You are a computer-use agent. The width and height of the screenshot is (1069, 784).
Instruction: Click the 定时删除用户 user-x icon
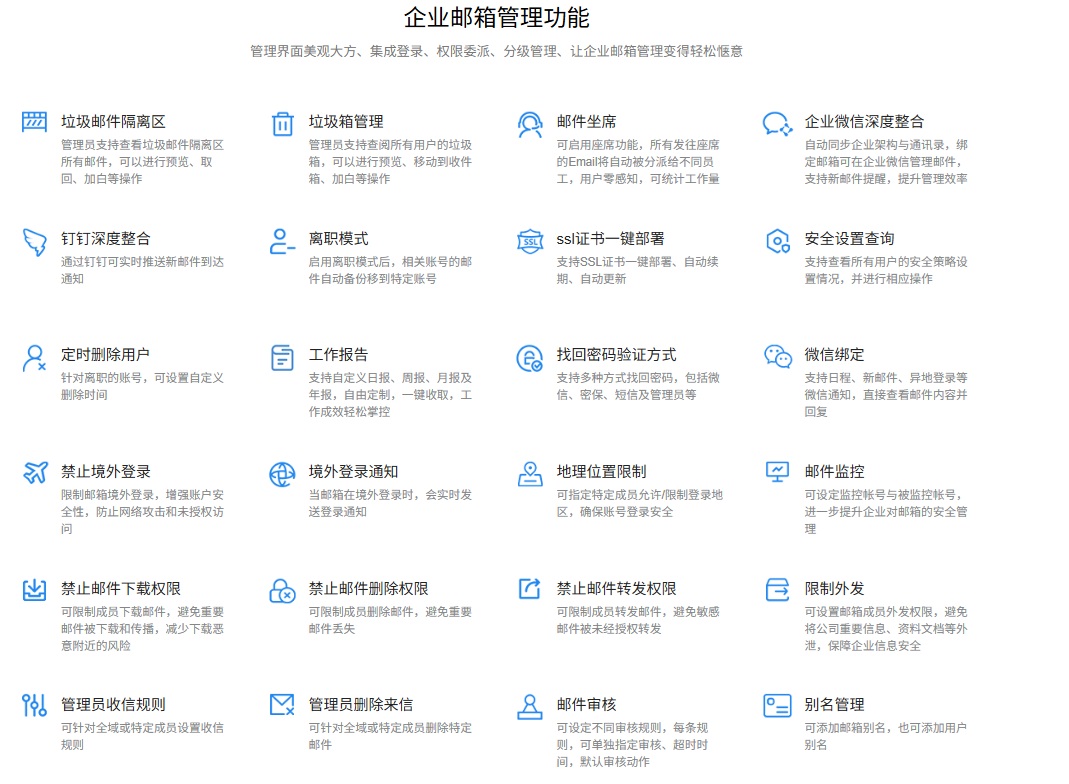click(34, 358)
